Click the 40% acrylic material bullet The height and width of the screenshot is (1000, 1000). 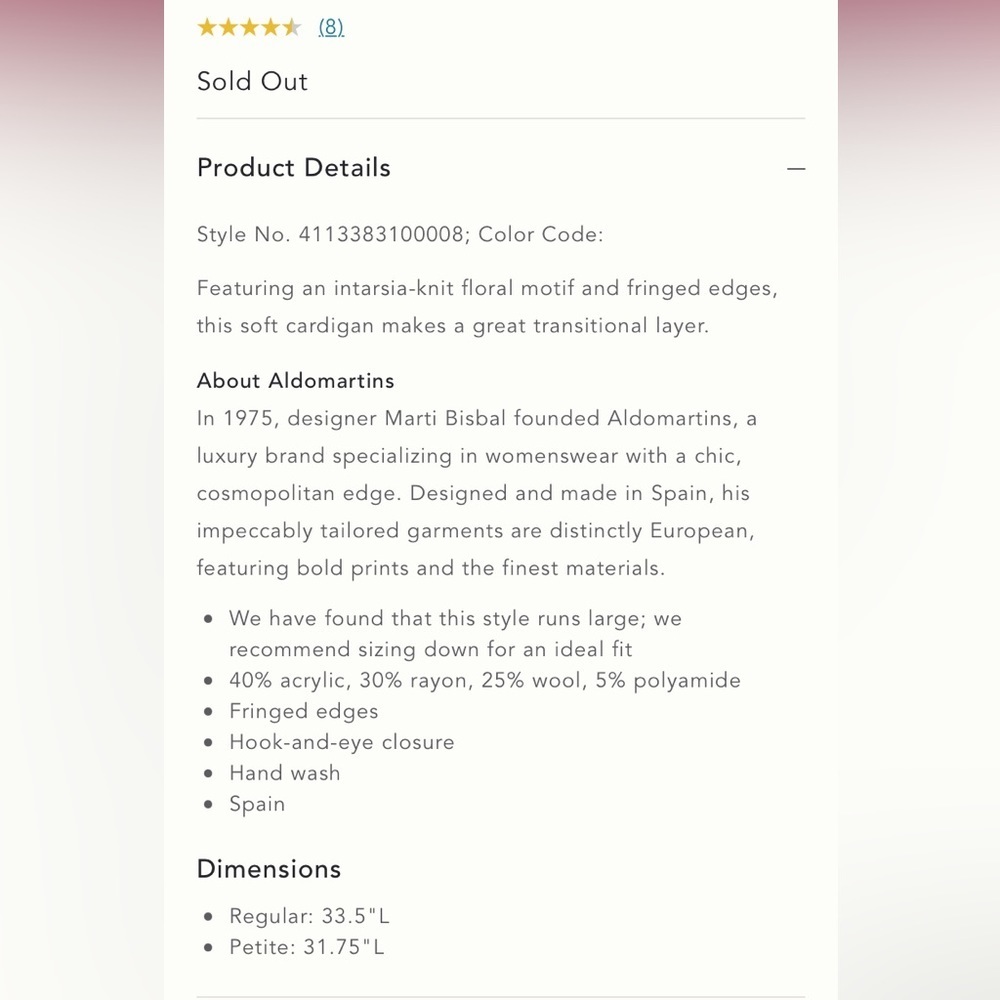(x=485, y=681)
